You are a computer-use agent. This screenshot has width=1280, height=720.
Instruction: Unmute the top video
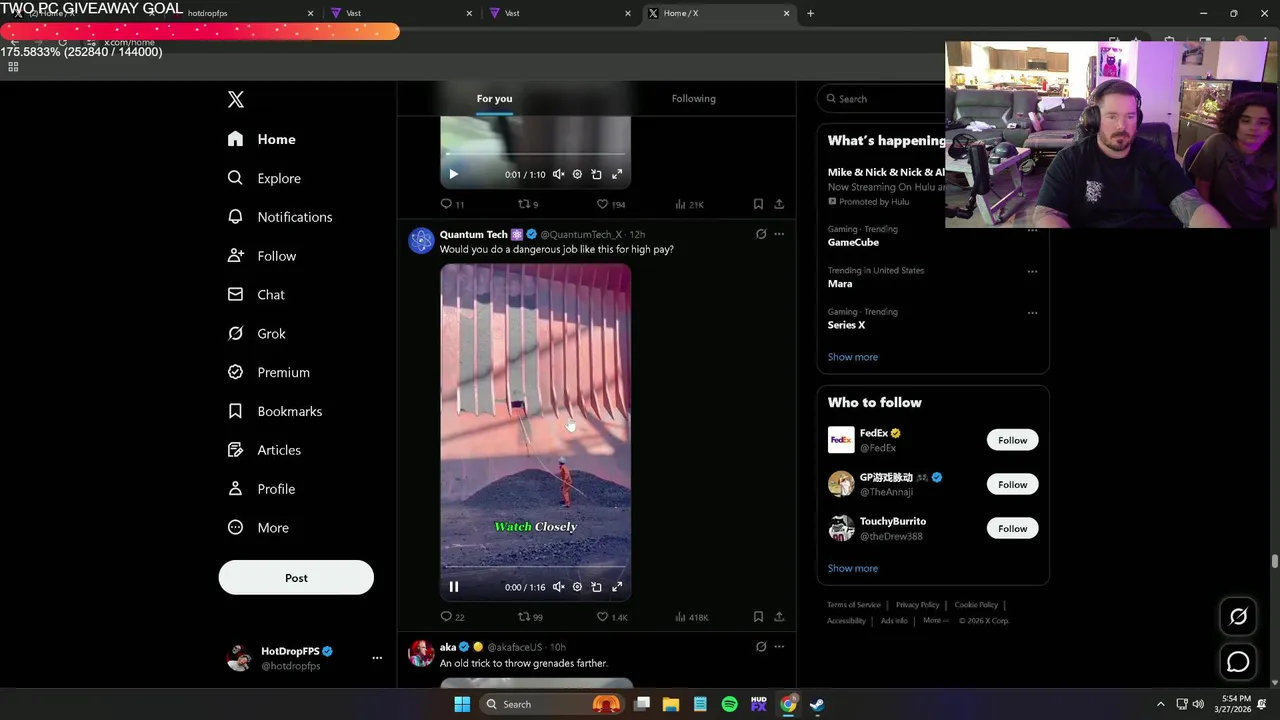pyautogui.click(x=558, y=174)
